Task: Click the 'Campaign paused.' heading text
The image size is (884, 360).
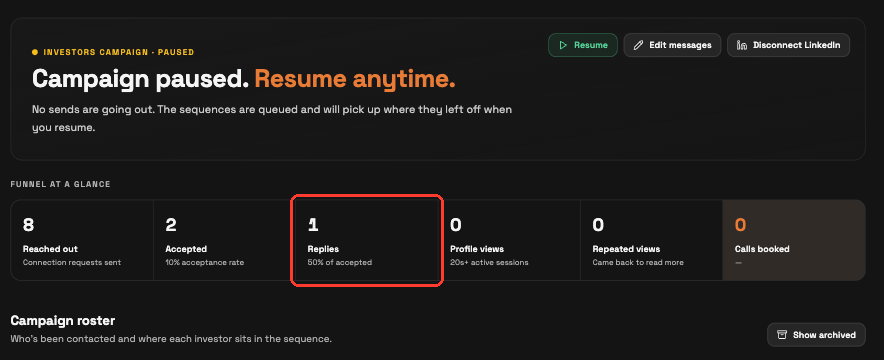Action: (140, 80)
